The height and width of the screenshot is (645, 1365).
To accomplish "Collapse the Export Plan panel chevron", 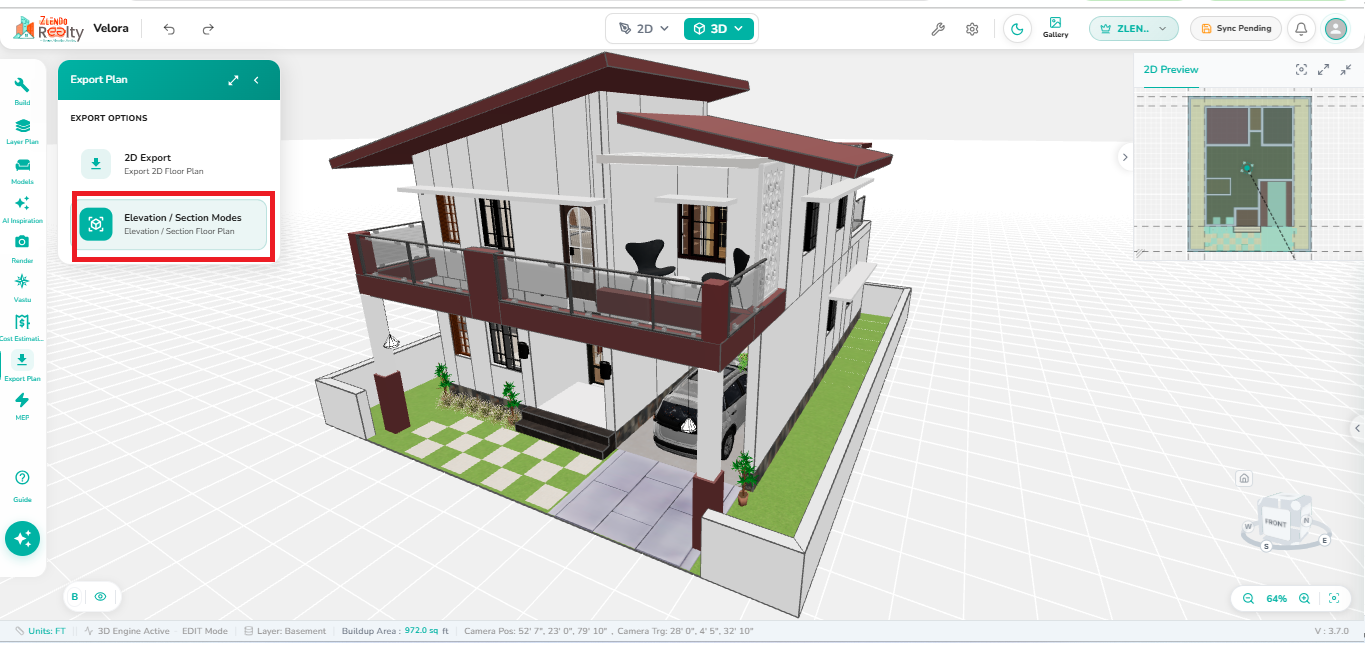I will pos(256,80).
